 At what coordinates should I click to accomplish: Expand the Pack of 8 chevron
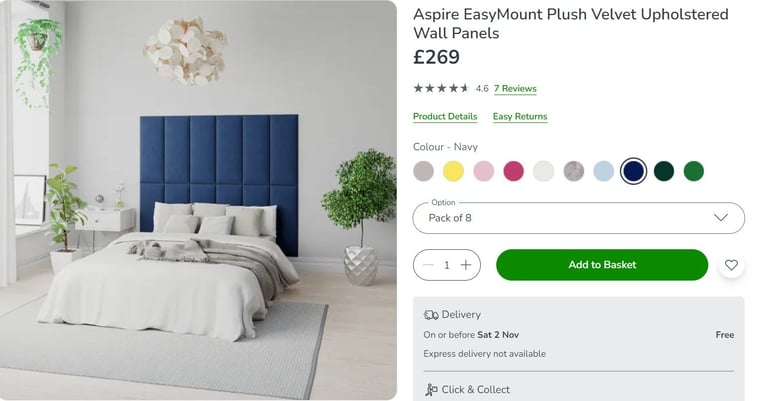[x=720, y=217]
